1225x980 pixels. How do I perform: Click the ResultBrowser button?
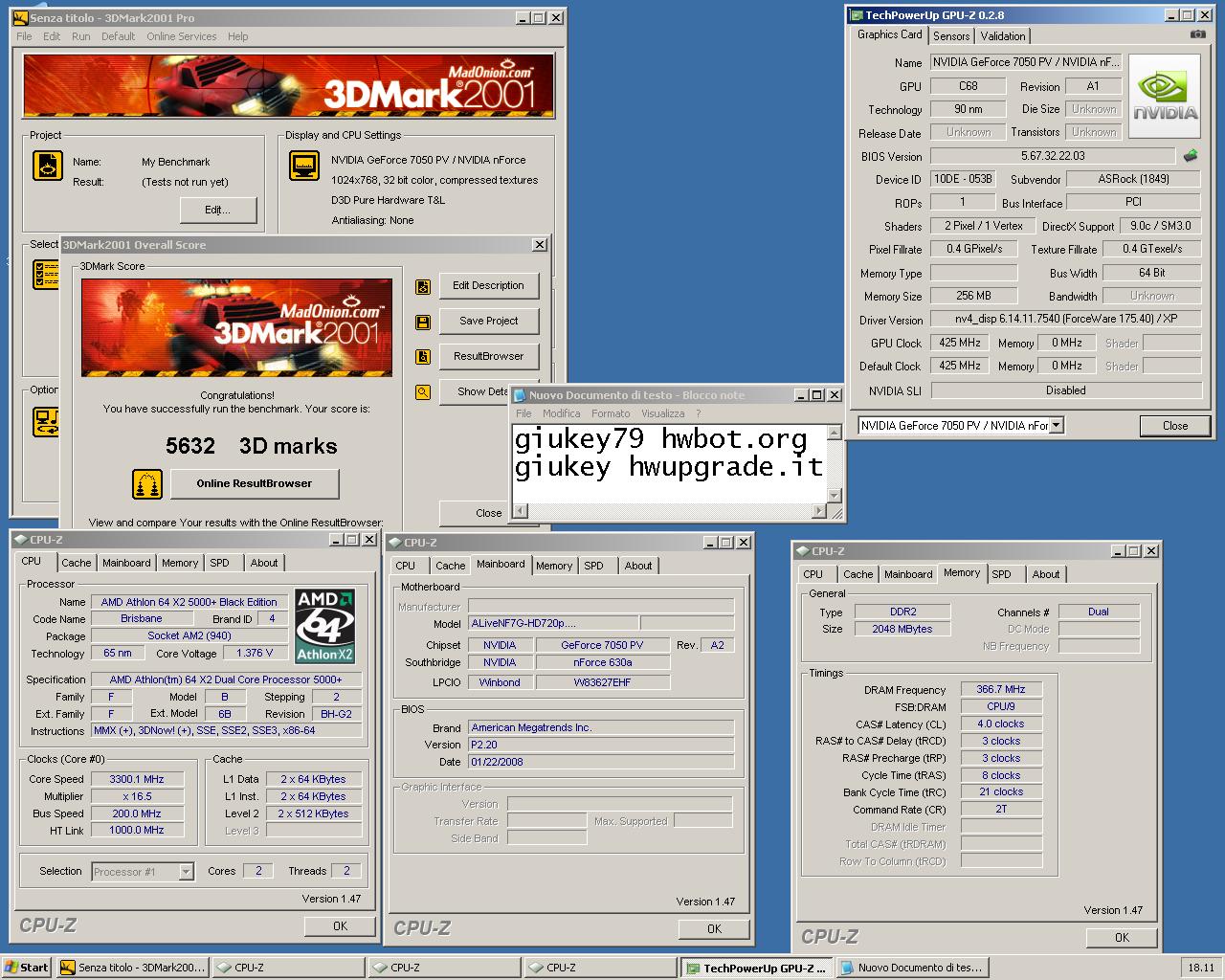(488, 357)
